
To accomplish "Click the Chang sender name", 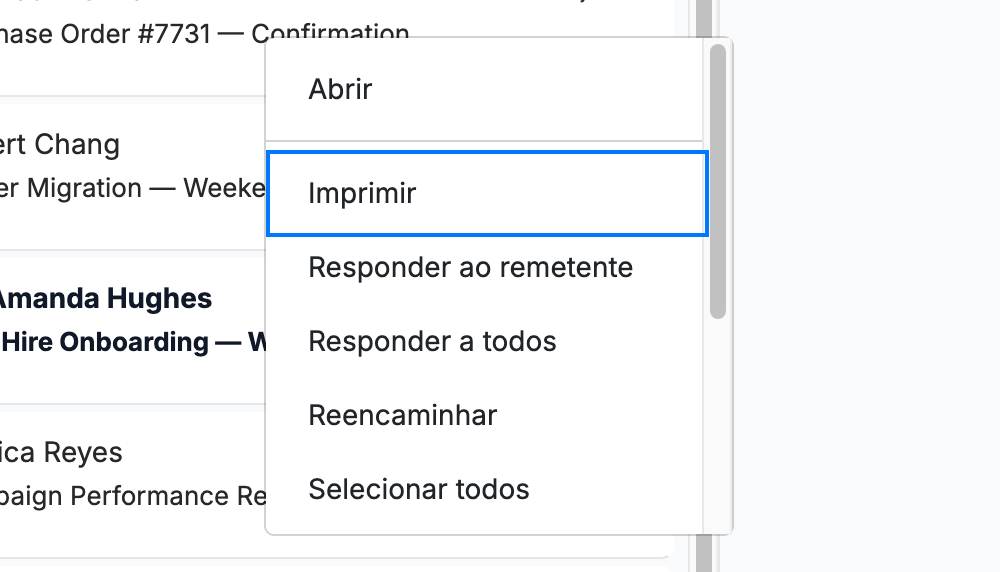I will click(60, 145).
